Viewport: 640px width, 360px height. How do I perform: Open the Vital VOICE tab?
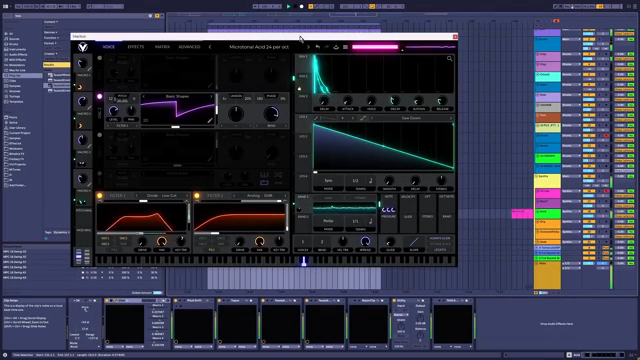tap(109, 47)
